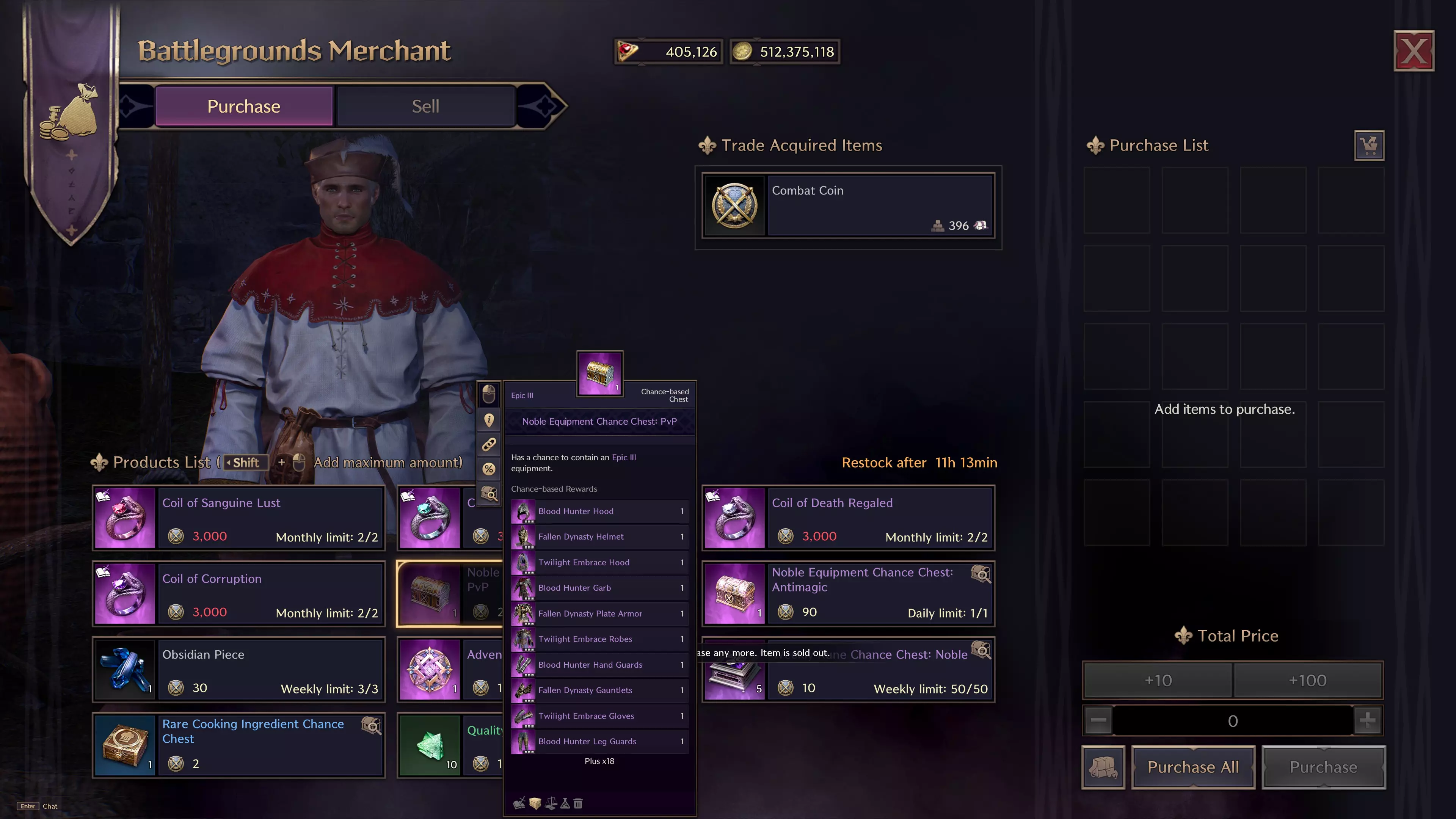This screenshot has width=1456, height=819.
Task: Select the Obsidian Piece product
Action: coord(239,670)
